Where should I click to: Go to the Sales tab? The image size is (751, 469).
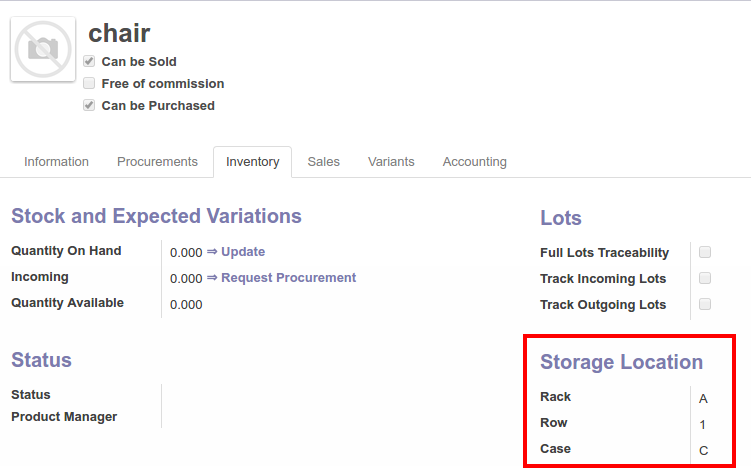tap(323, 162)
